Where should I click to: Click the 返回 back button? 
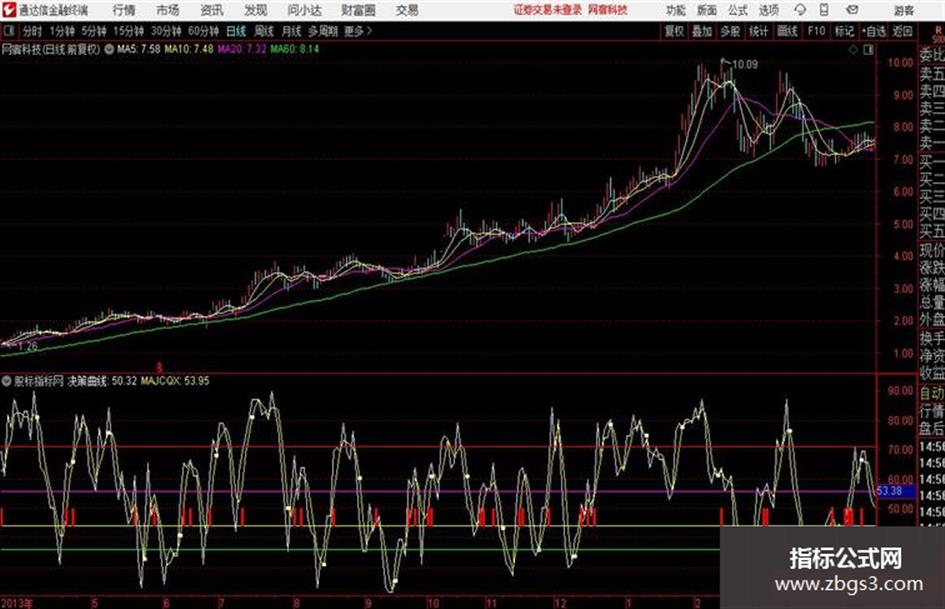coord(902,31)
